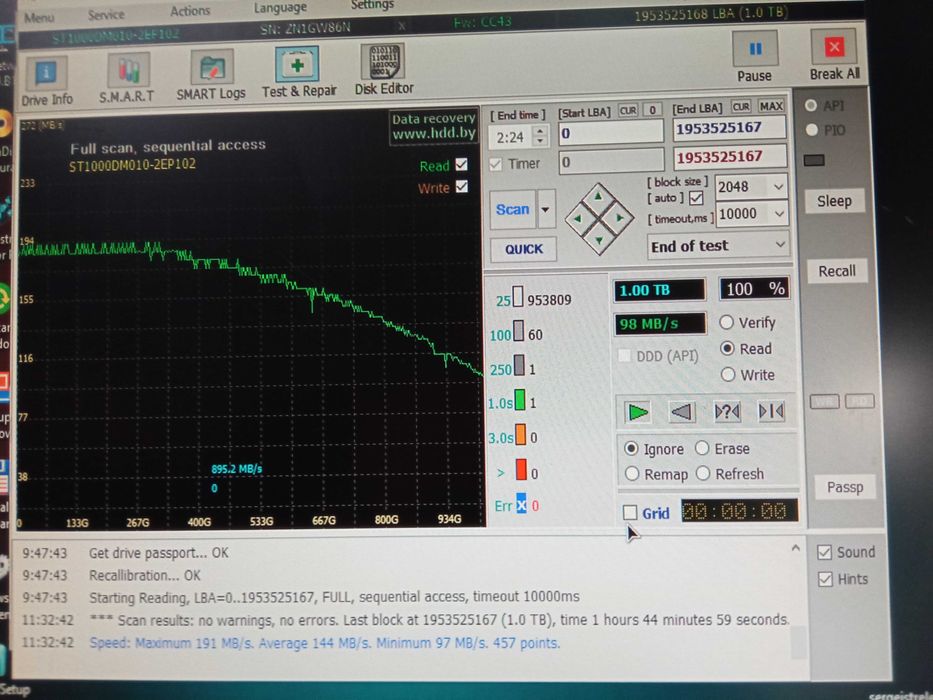Image resolution: width=933 pixels, height=700 pixels.
Task: Open the End of test dropdown
Action: click(x=779, y=245)
